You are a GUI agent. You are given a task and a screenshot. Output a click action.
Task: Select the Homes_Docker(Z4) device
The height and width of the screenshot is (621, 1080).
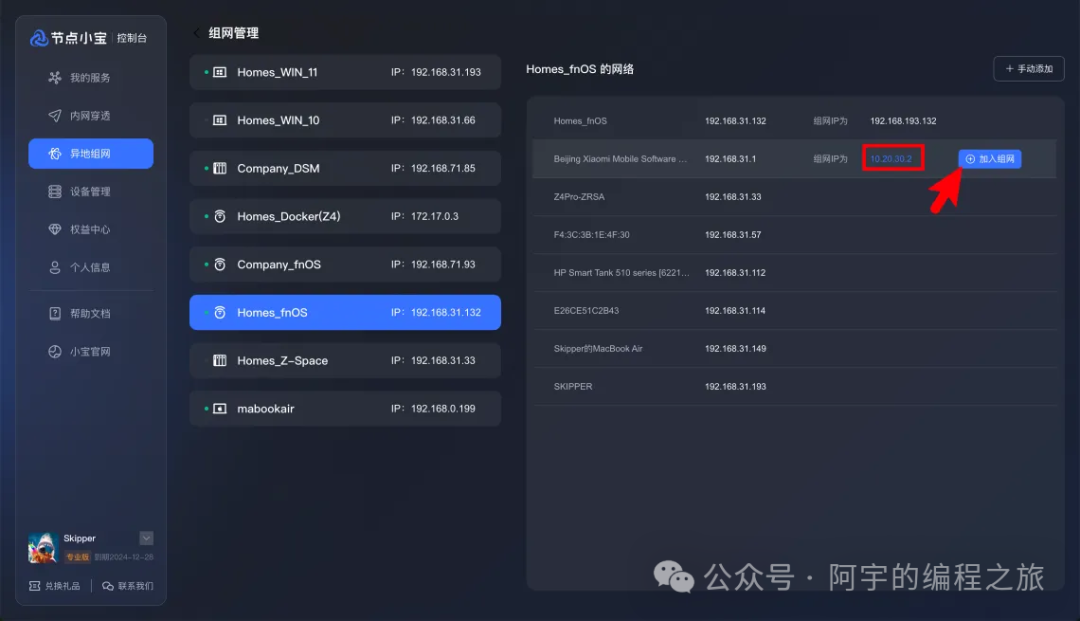coord(345,217)
